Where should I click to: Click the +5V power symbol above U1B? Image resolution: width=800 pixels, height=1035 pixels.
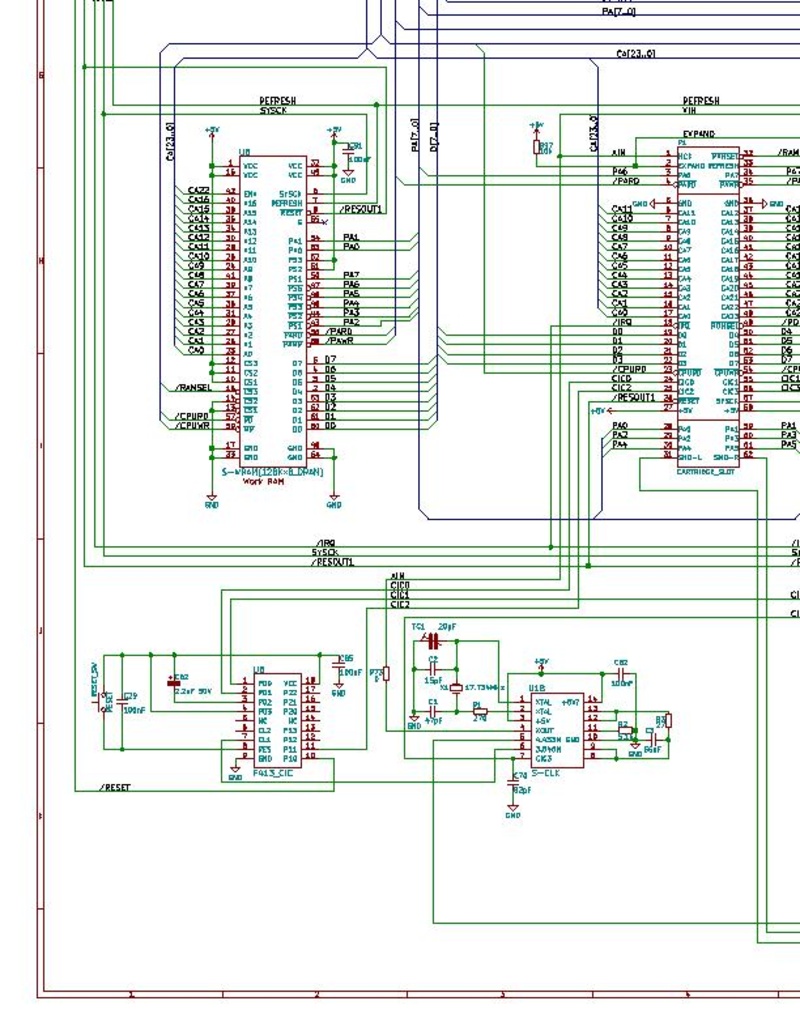[x=539, y=661]
